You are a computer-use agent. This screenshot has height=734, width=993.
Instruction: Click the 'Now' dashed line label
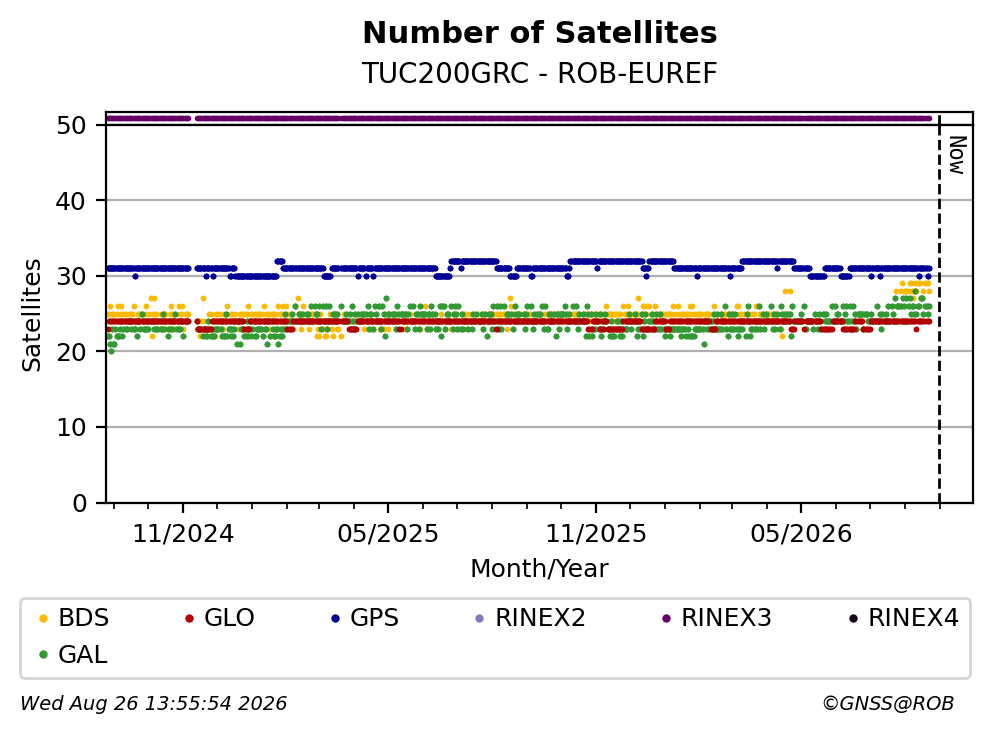pyautogui.click(x=957, y=155)
